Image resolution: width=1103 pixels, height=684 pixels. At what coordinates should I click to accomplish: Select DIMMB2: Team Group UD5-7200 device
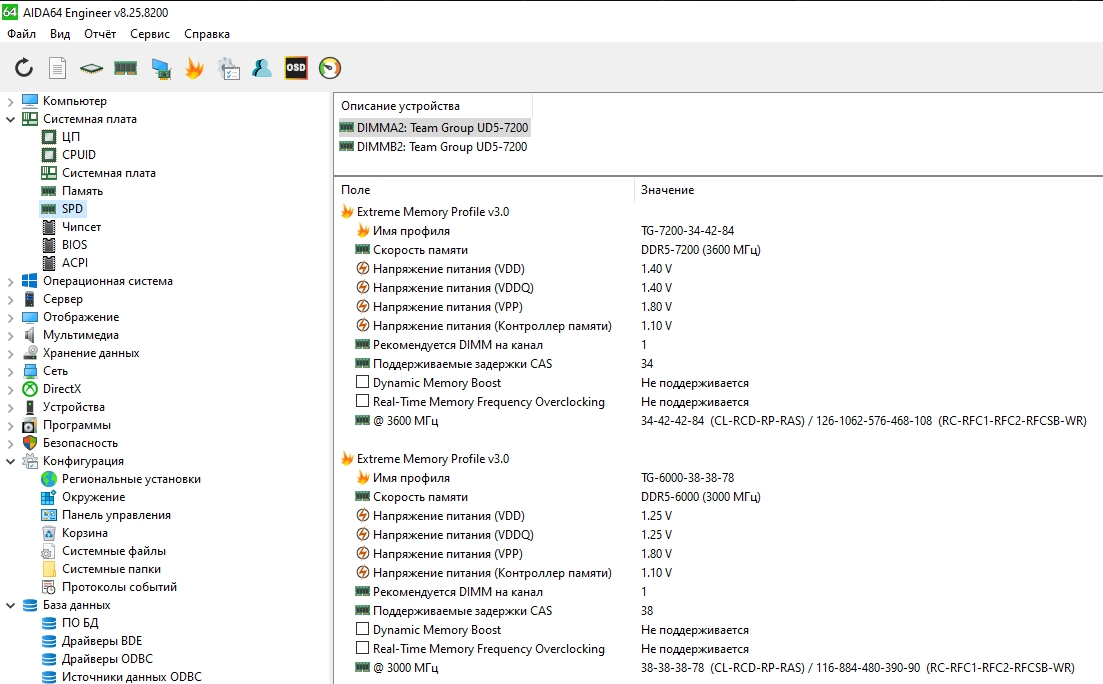pos(442,146)
